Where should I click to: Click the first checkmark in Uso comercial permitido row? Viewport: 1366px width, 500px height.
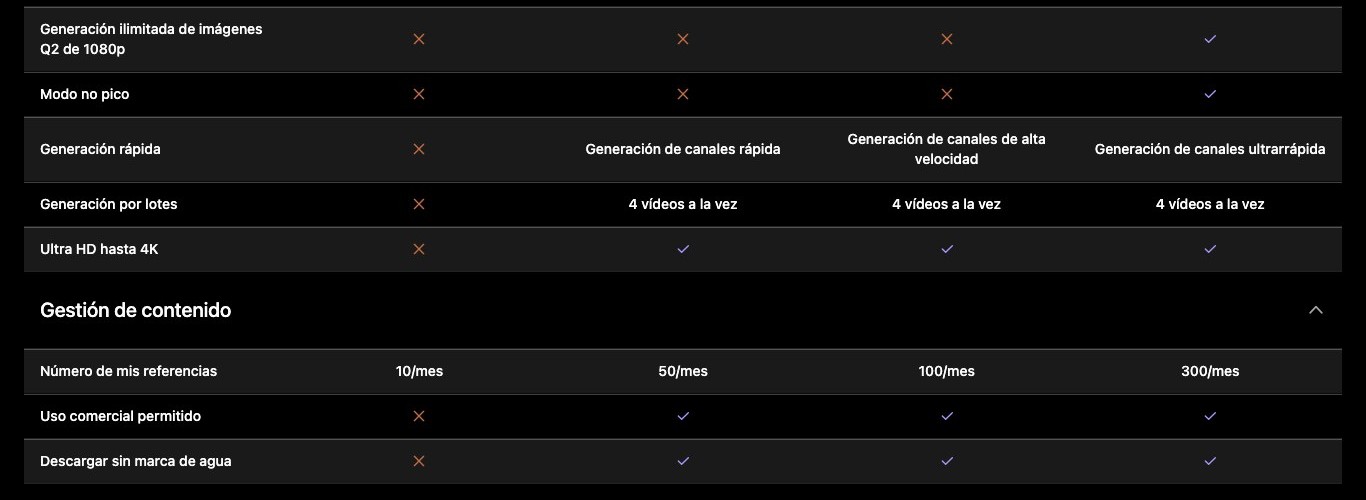pyautogui.click(x=683, y=416)
